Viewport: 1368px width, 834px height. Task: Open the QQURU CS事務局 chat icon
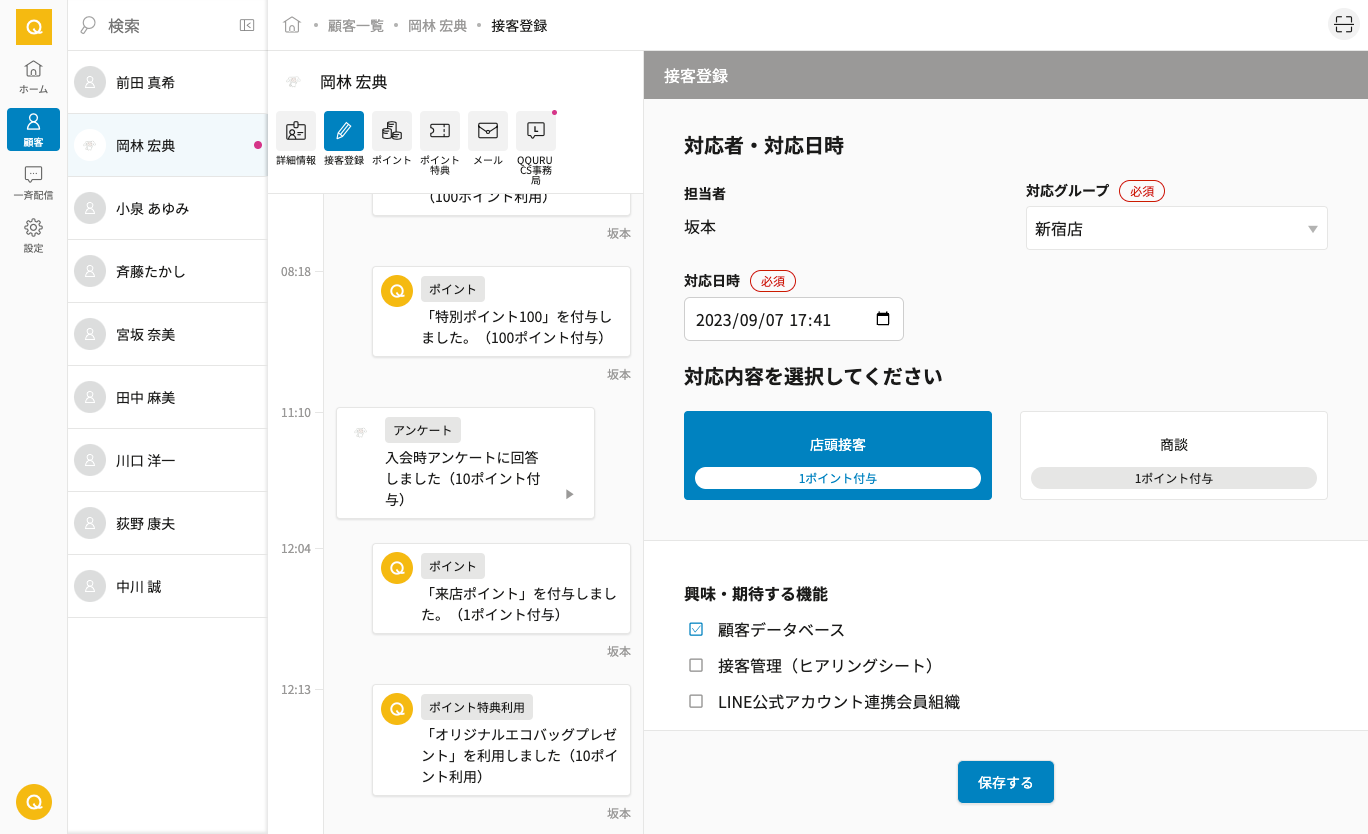click(x=535, y=131)
